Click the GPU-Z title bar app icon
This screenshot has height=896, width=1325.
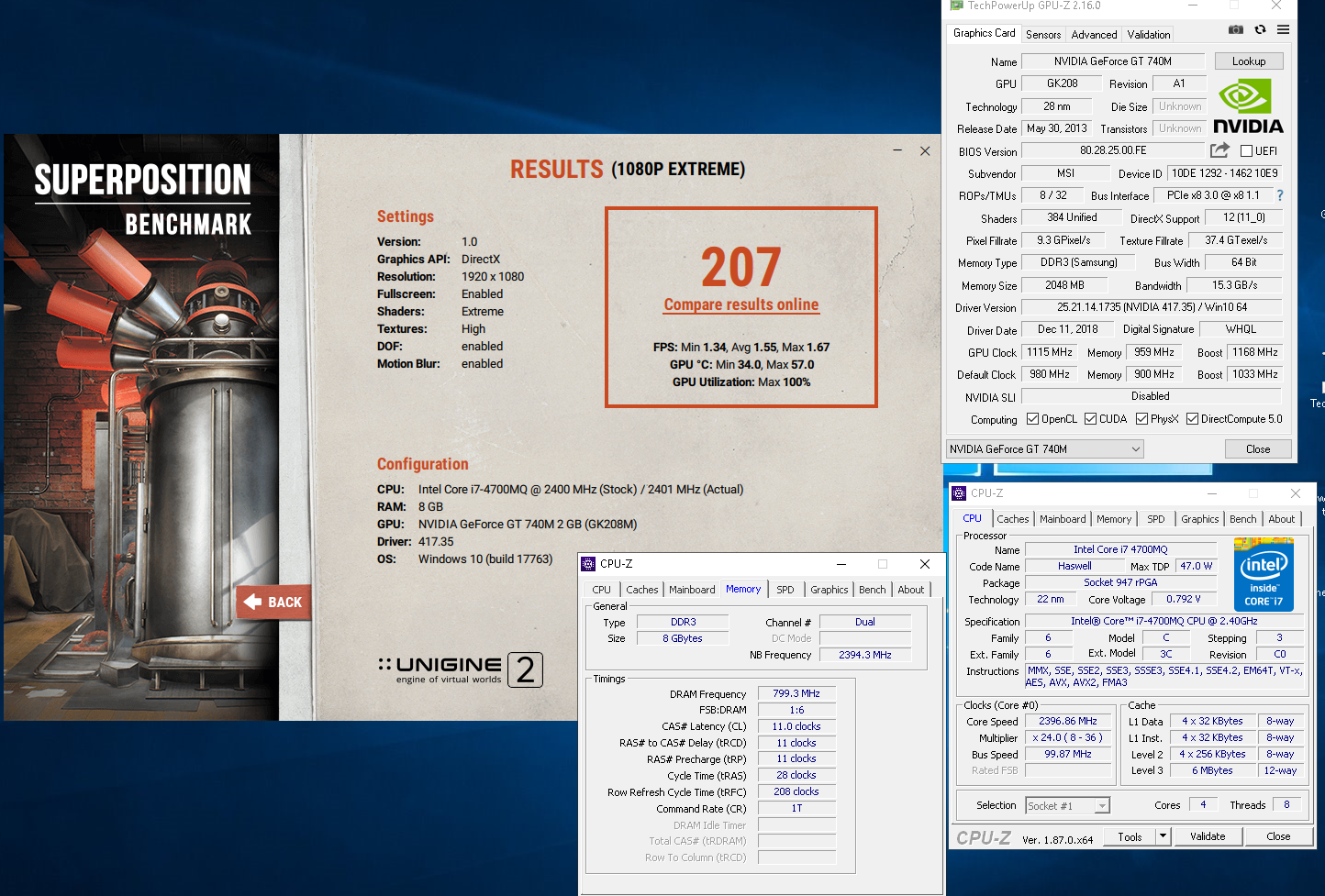pyautogui.click(x=956, y=6)
